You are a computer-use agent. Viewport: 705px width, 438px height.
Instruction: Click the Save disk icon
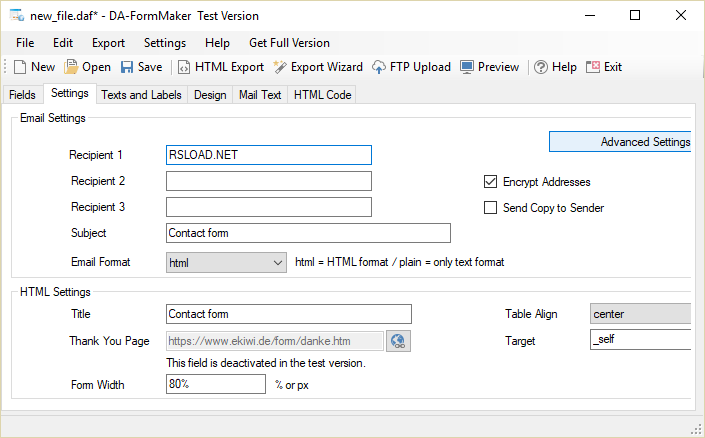click(127, 67)
